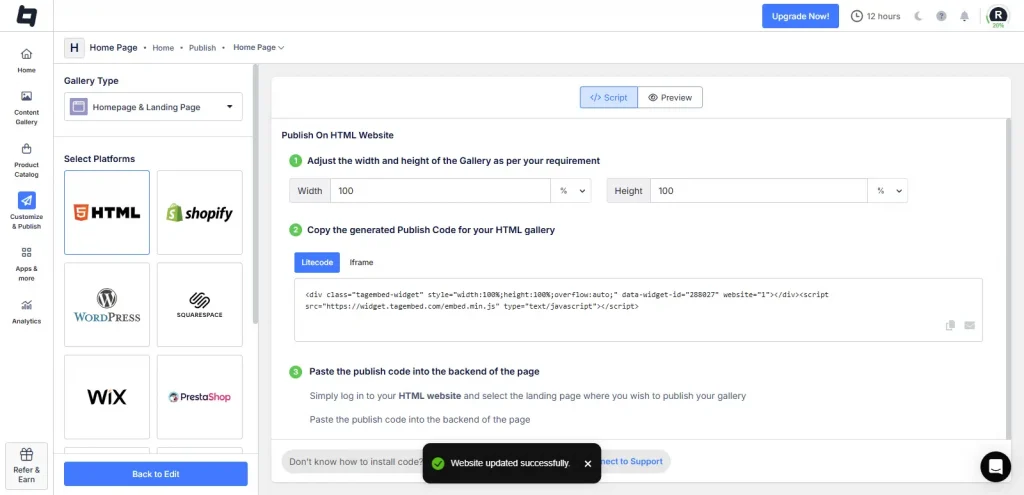Select the WordPress platform
Viewport: 1024px width, 495px height.
(107, 304)
